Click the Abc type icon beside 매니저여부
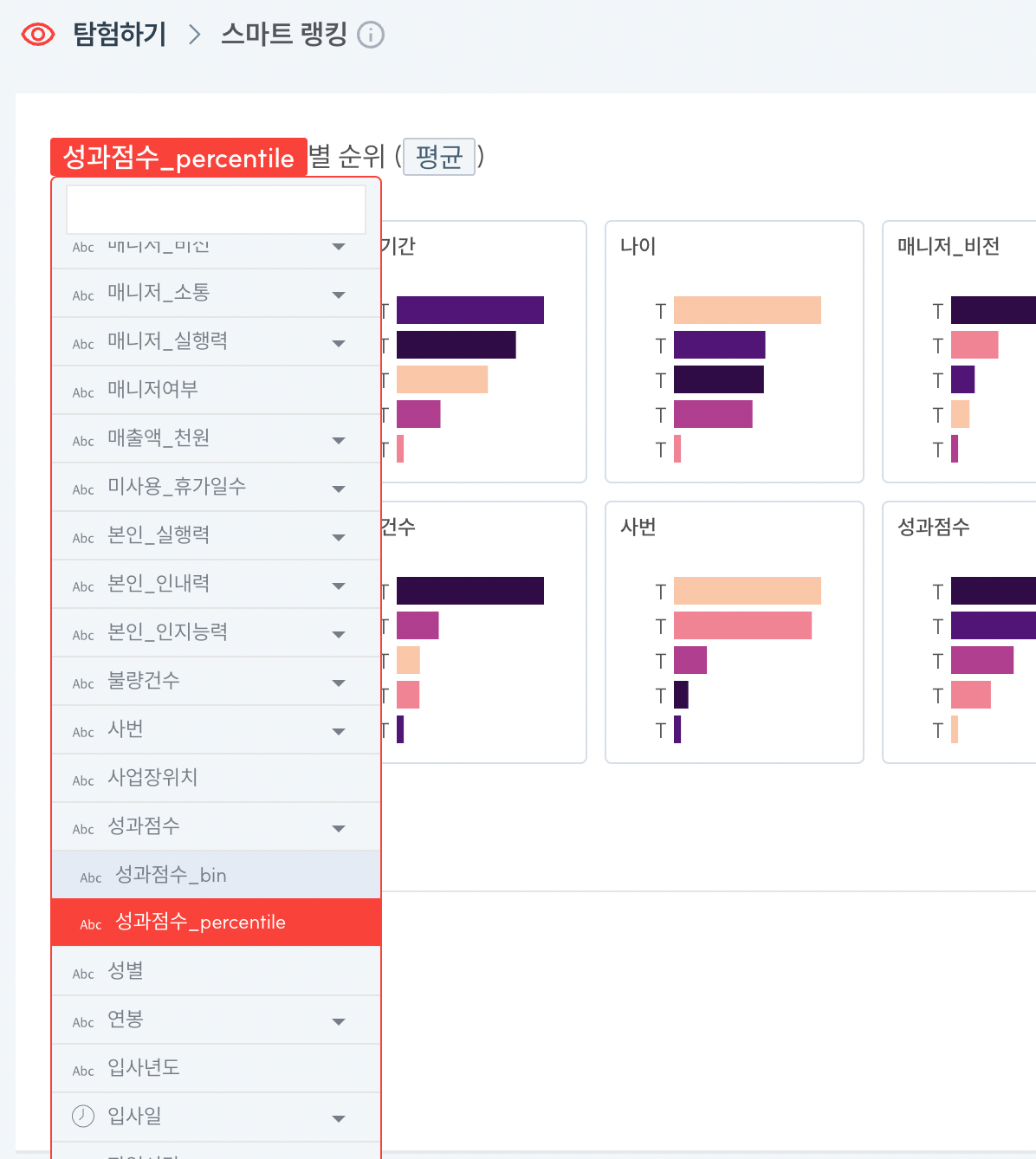The width and height of the screenshot is (1036, 1159). pyautogui.click(x=83, y=392)
